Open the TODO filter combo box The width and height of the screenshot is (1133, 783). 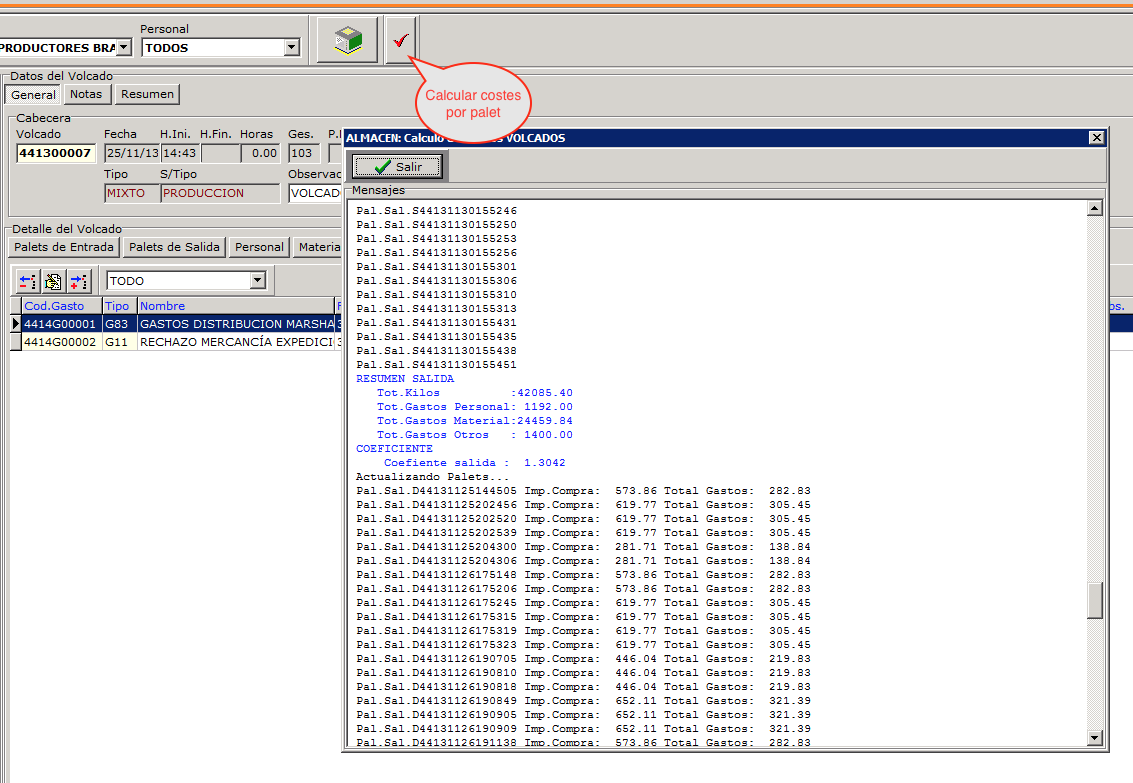(x=258, y=281)
